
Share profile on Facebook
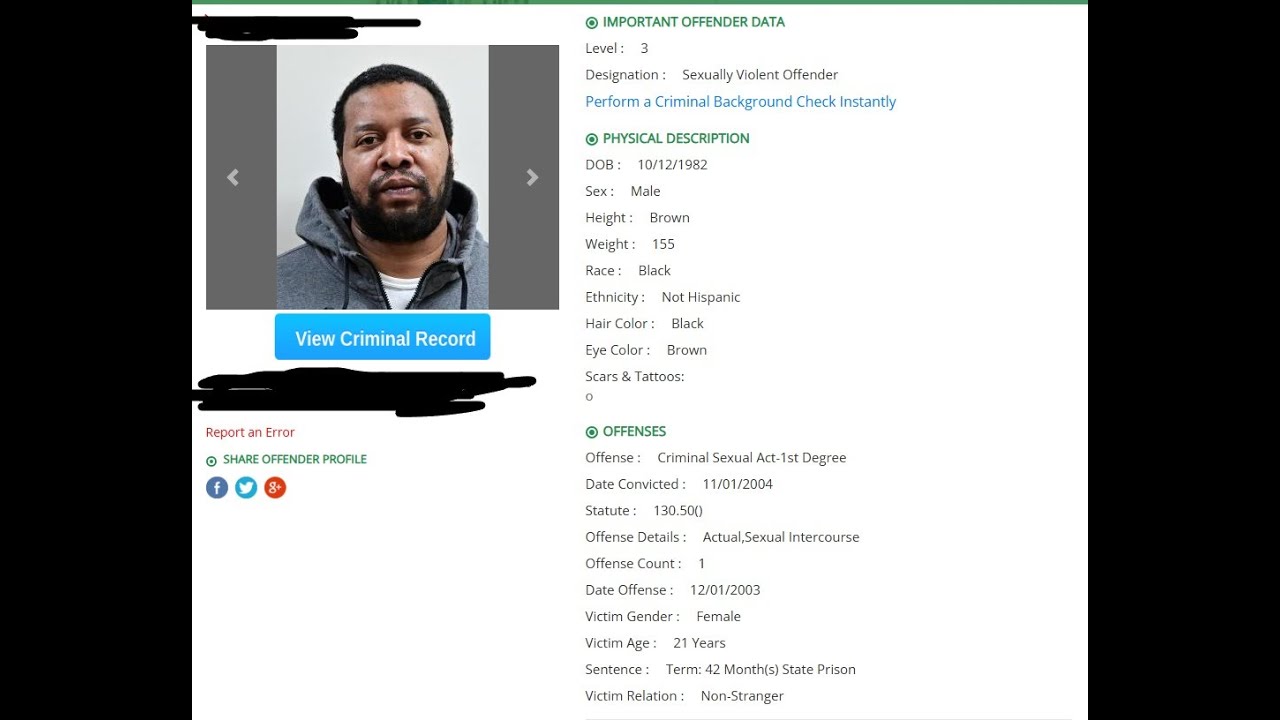coord(217,488)
